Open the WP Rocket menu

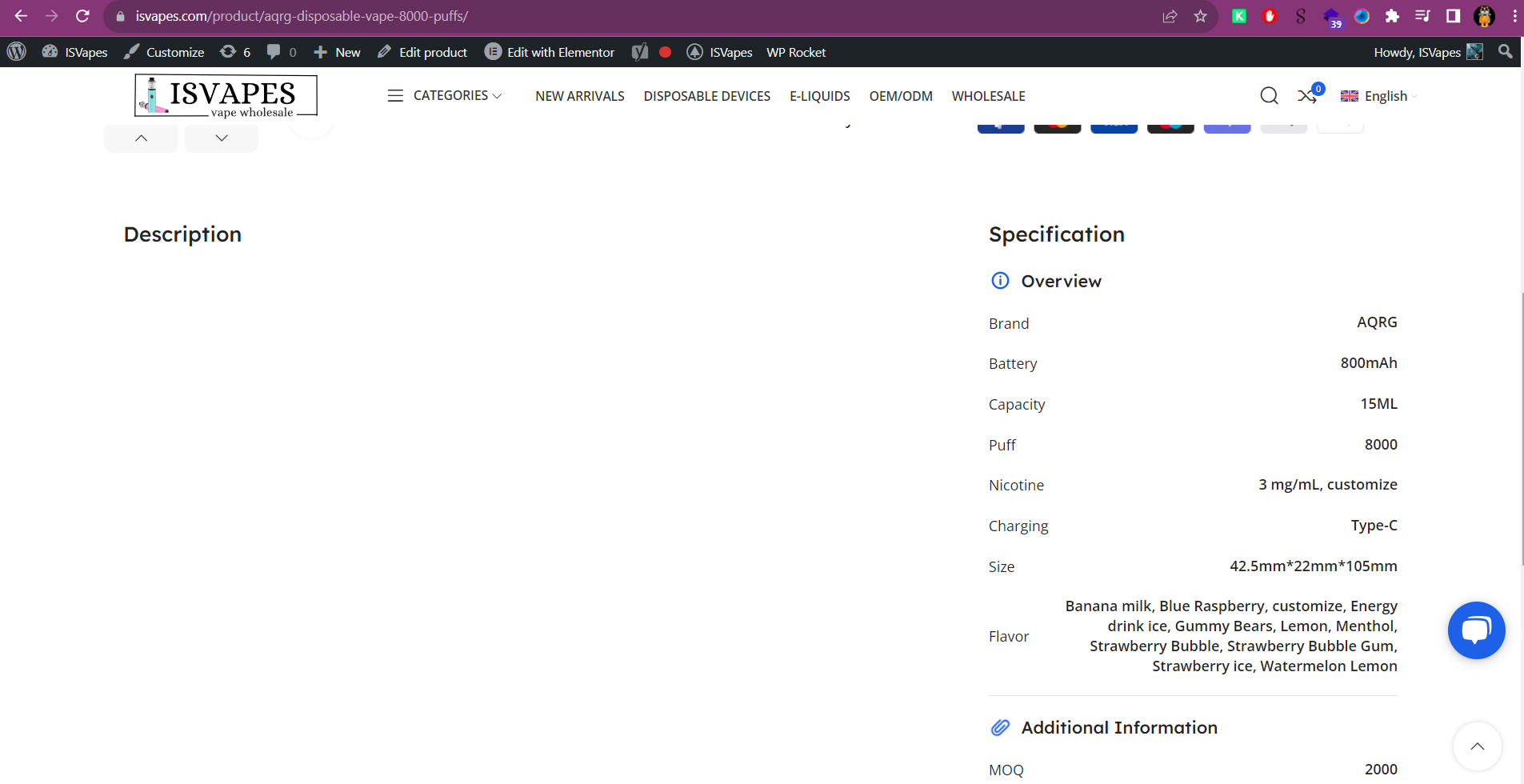coord(796,52)
